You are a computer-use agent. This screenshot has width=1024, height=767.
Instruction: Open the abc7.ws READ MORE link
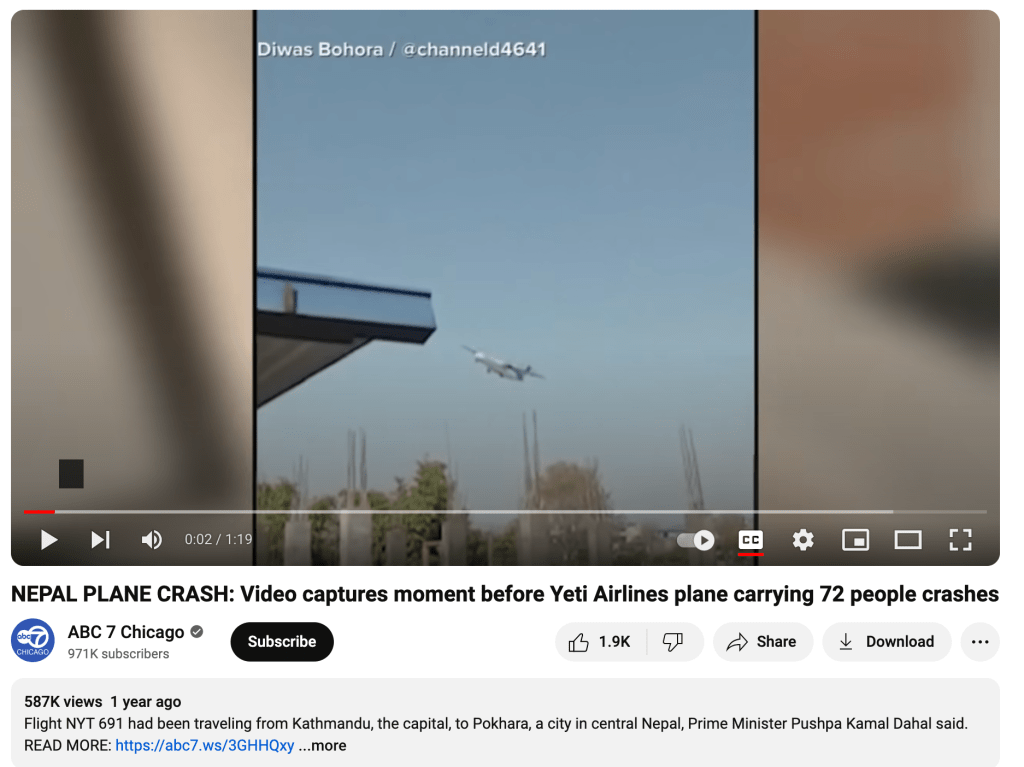(204, 745)
